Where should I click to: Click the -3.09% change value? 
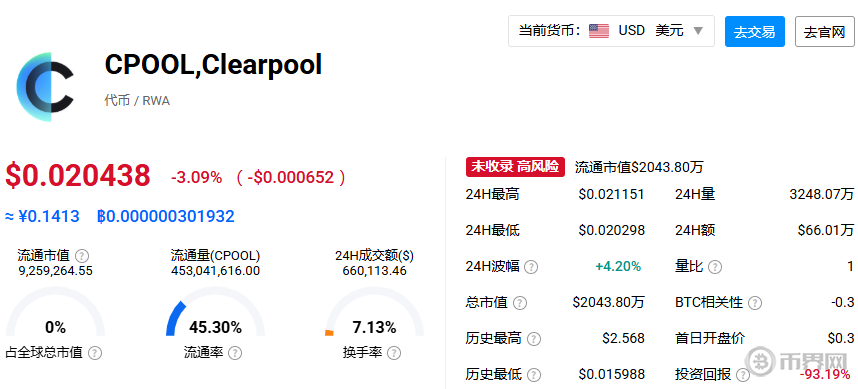pyautogui.click(x=196, y=178)
